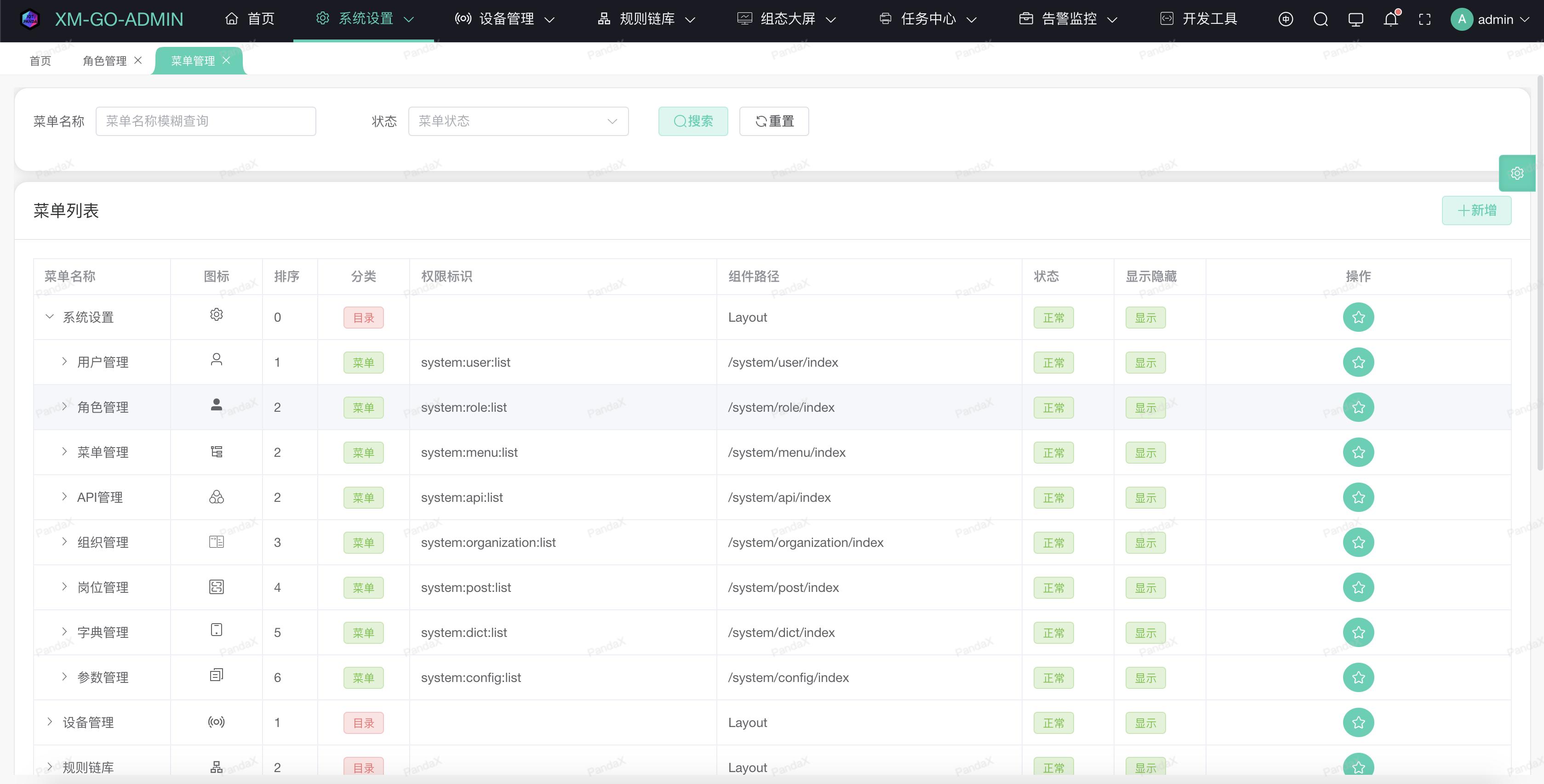The height and width of the screenshot is (784, 1544).
Task: Click the solid person icon in 角色管理 row
Action: [217, 405]
